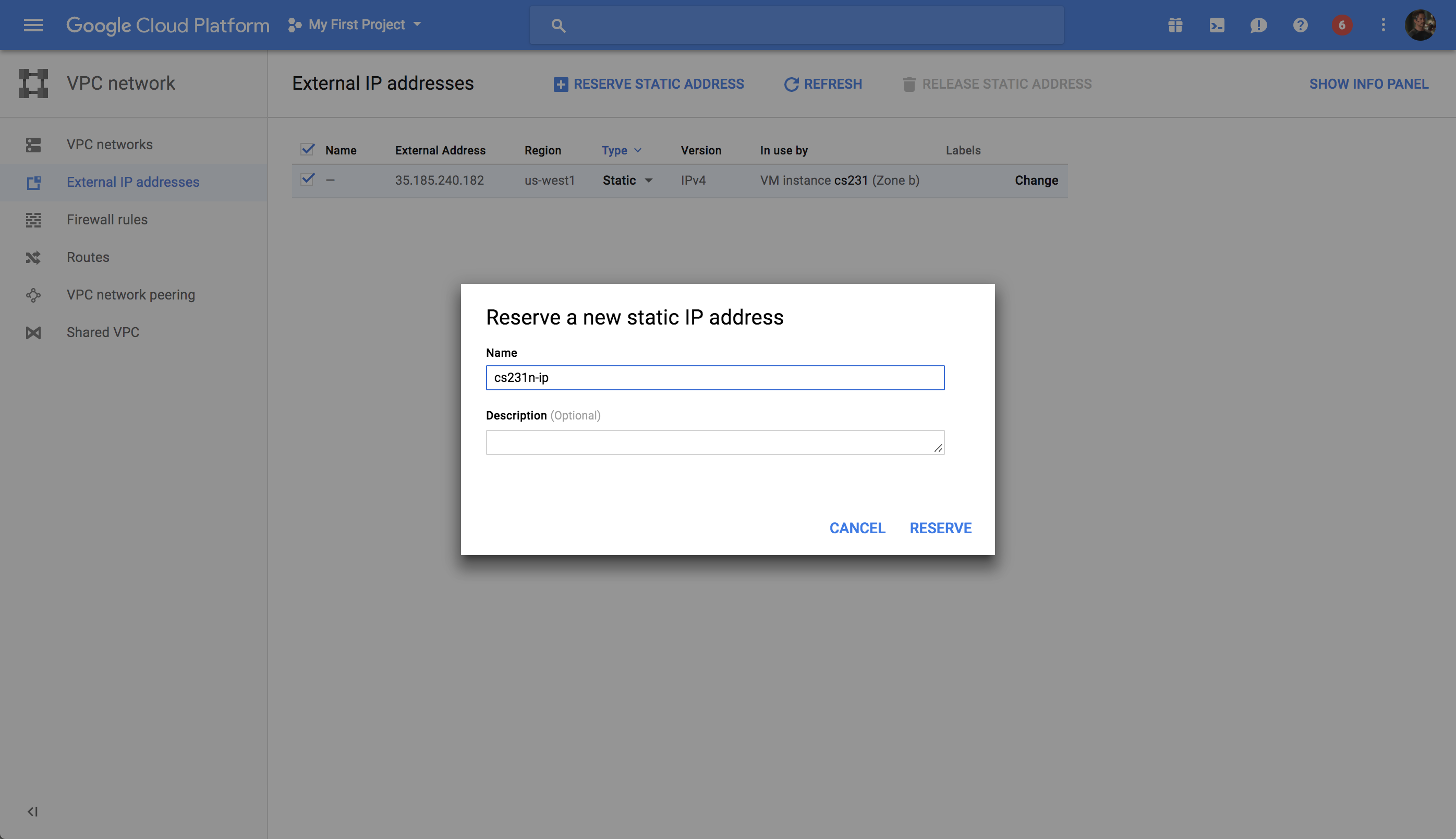1456x839 pixels.
Task: Click the send feedback alert icon
Action: pyautogui.click(x=1258, y=25)
